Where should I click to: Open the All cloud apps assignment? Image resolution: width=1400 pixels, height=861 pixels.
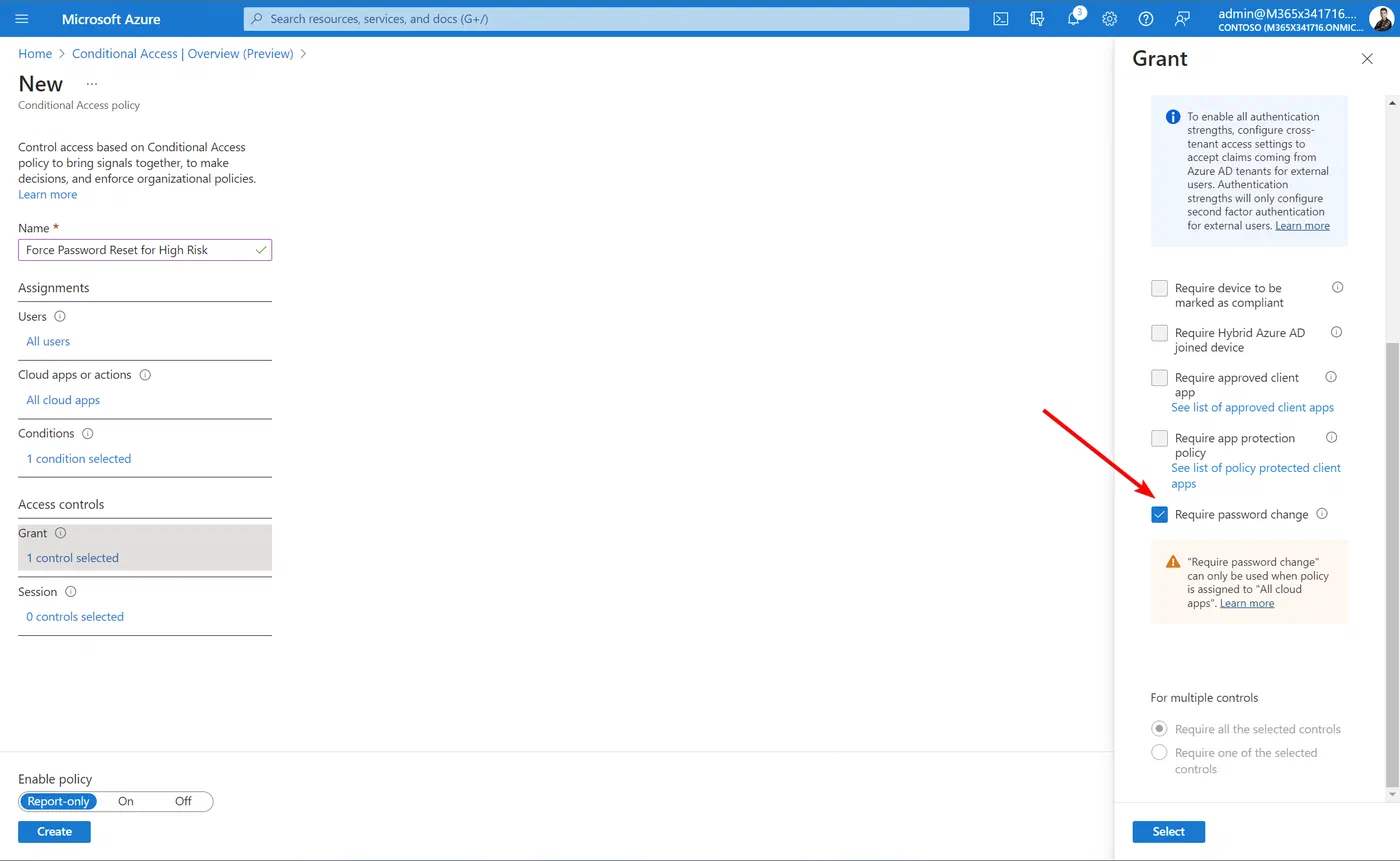coord(63,400)
